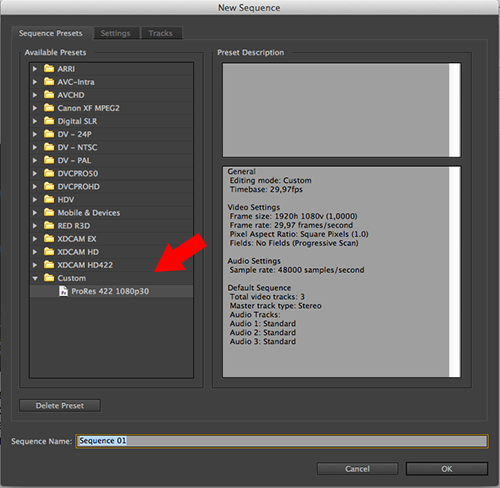Viewport: 500px width, 488px height.
Task: Select the Canon XF MPEG2 label
Action: pyautogui.click(x=88, y=108)
